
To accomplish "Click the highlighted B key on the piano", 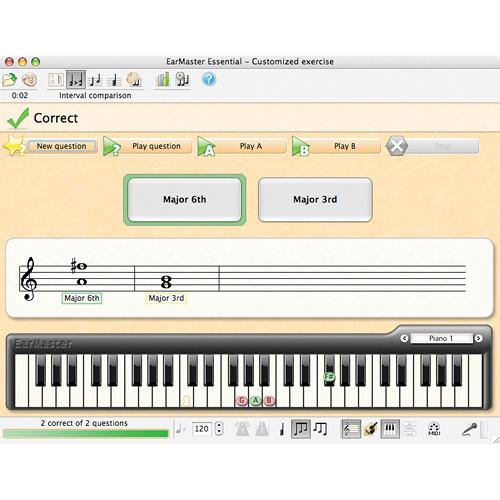I will (269, 400).
